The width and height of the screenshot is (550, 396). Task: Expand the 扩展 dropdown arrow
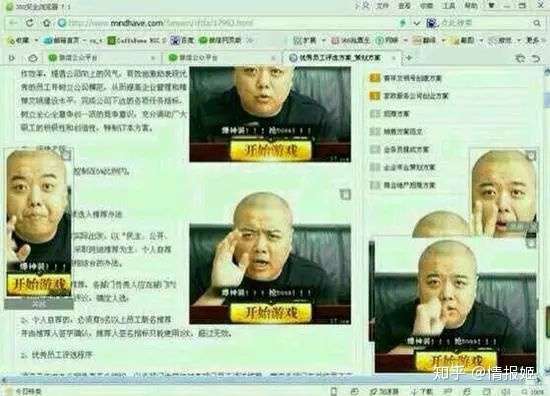(323, 41)
